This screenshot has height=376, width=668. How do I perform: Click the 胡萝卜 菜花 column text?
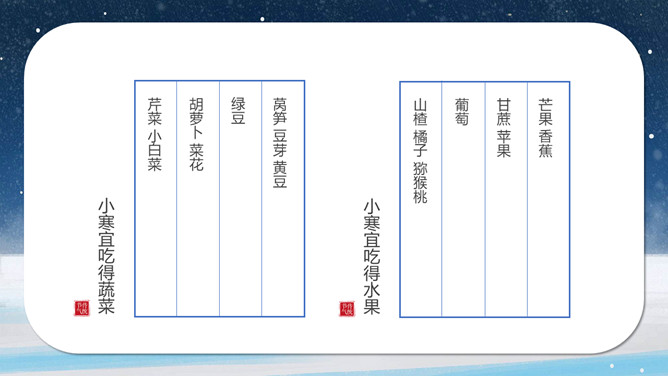tap(196, 135)
